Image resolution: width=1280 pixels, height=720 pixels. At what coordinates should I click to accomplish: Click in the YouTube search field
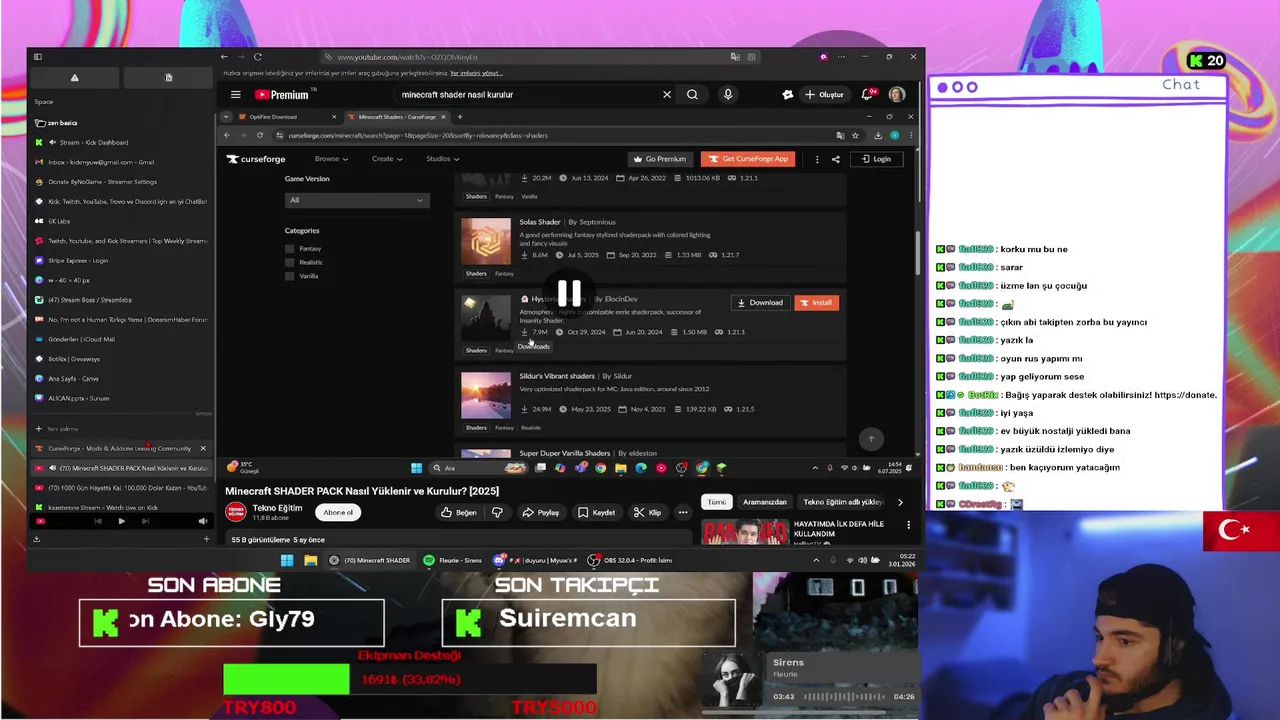pos(525,95)
